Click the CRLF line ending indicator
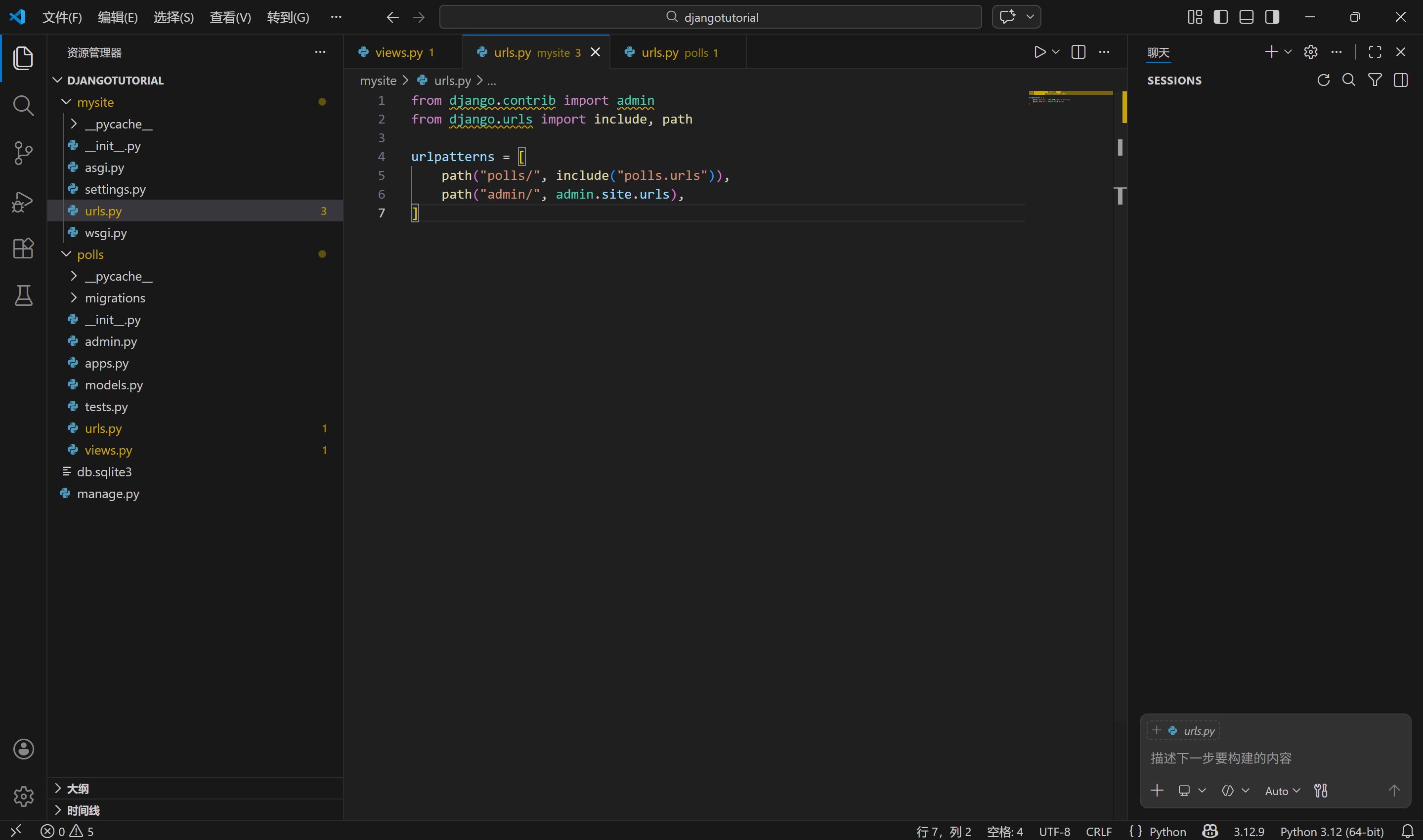Image resolution: width=1423 pixels, height=840 pixels. (1099, 831)
